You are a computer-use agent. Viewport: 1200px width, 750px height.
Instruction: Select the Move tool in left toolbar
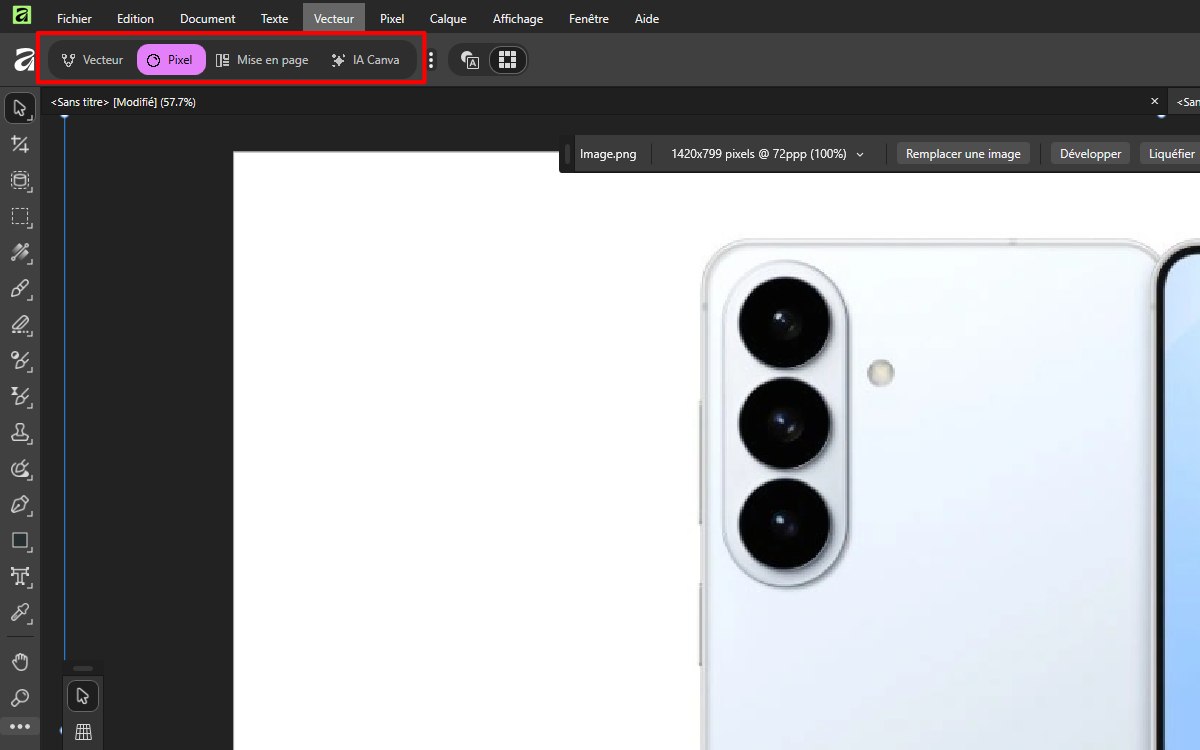20,108
